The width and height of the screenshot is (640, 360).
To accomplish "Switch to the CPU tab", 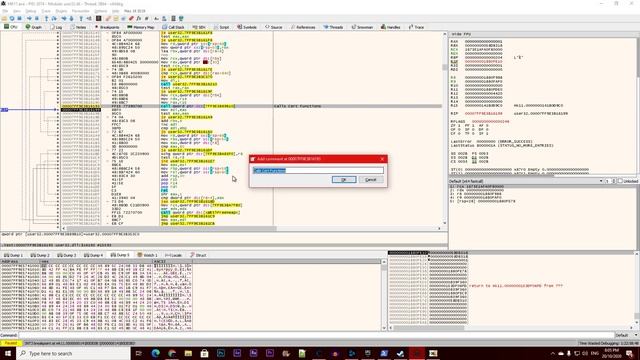I will point(11,27).
